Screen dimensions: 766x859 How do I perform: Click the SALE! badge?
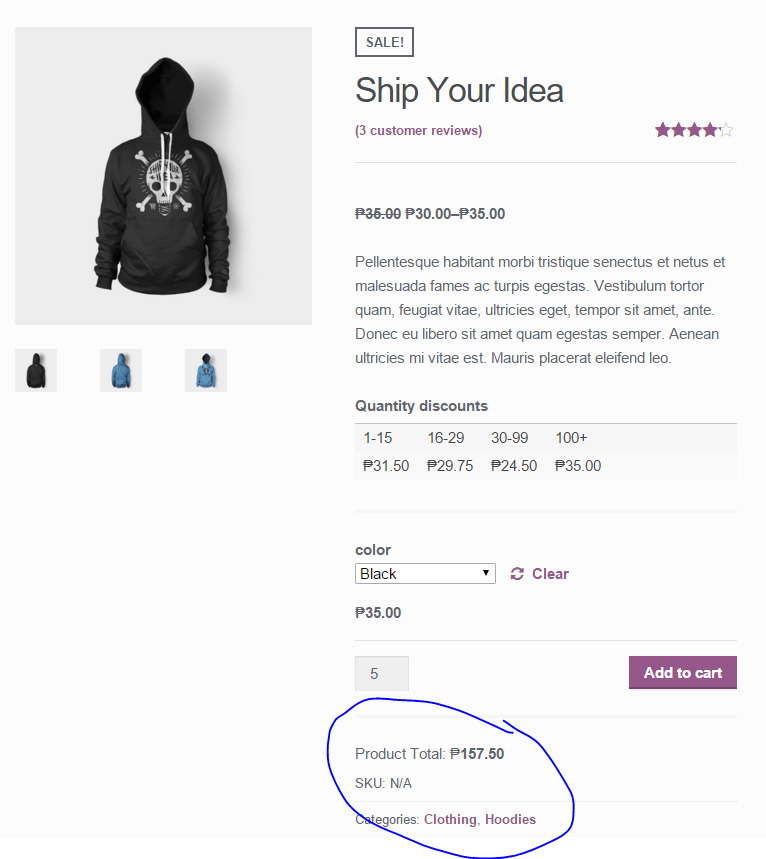[384, 42]
